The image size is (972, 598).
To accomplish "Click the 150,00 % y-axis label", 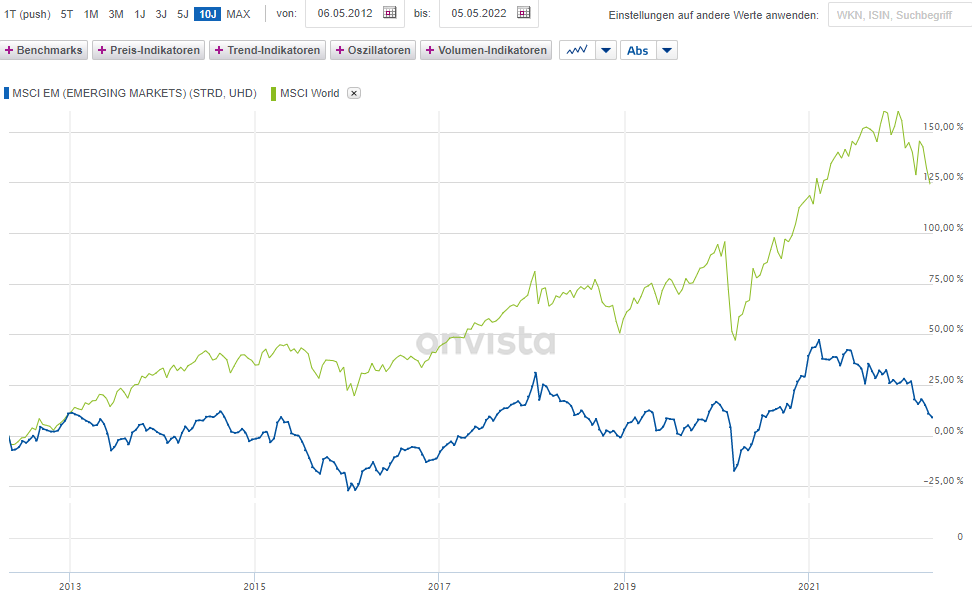I will pyautogui.click(x=943, y=126).
